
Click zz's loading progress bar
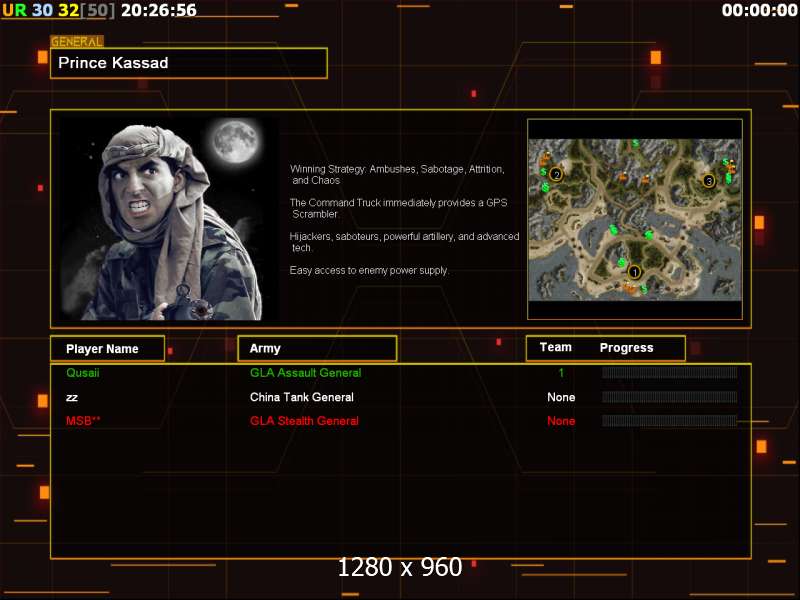click(669, 397)
